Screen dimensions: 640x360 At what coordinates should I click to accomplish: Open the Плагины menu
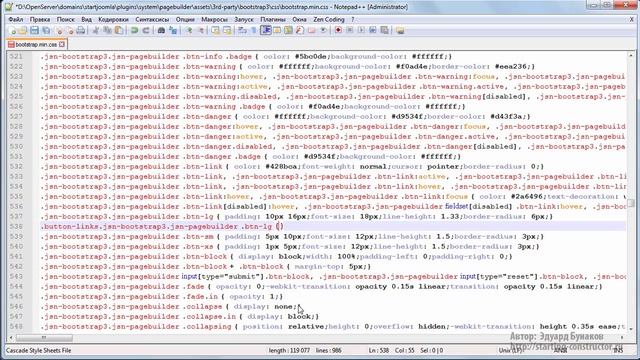(x=273, y=19)
